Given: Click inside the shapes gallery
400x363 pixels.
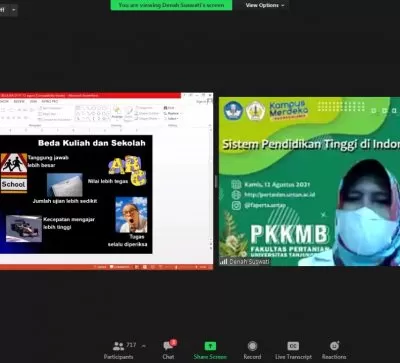Looking at the screenshot, I should coord(92,114).
